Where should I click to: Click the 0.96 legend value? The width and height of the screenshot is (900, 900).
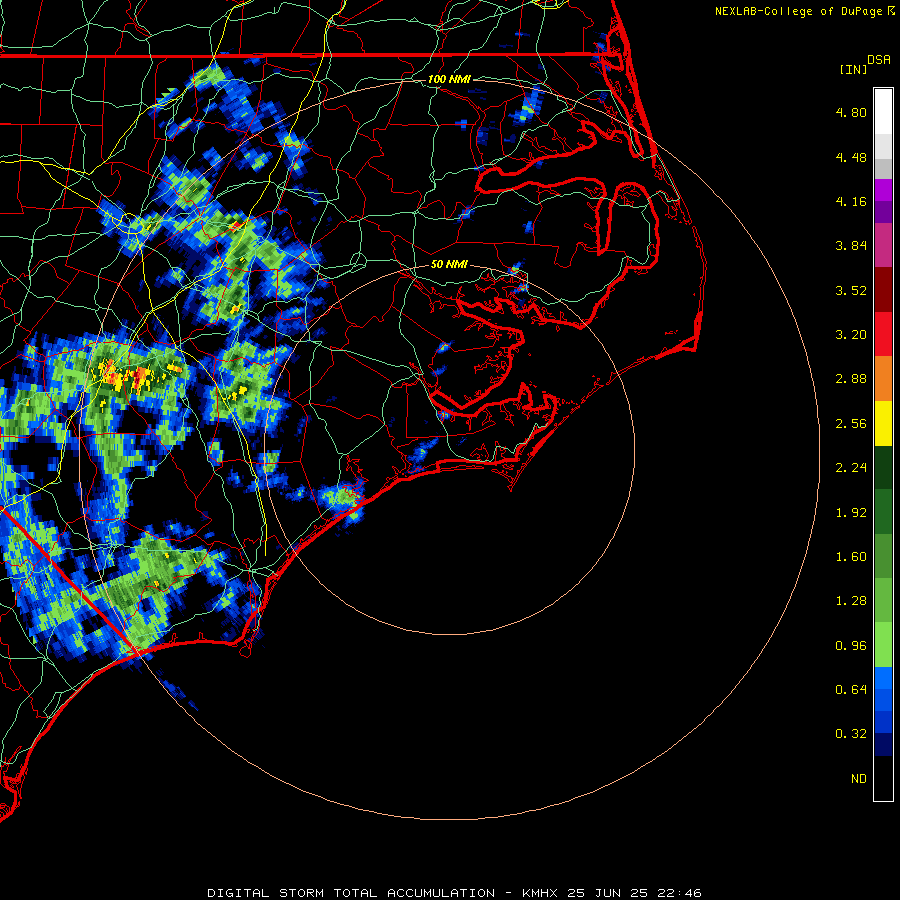851,646
